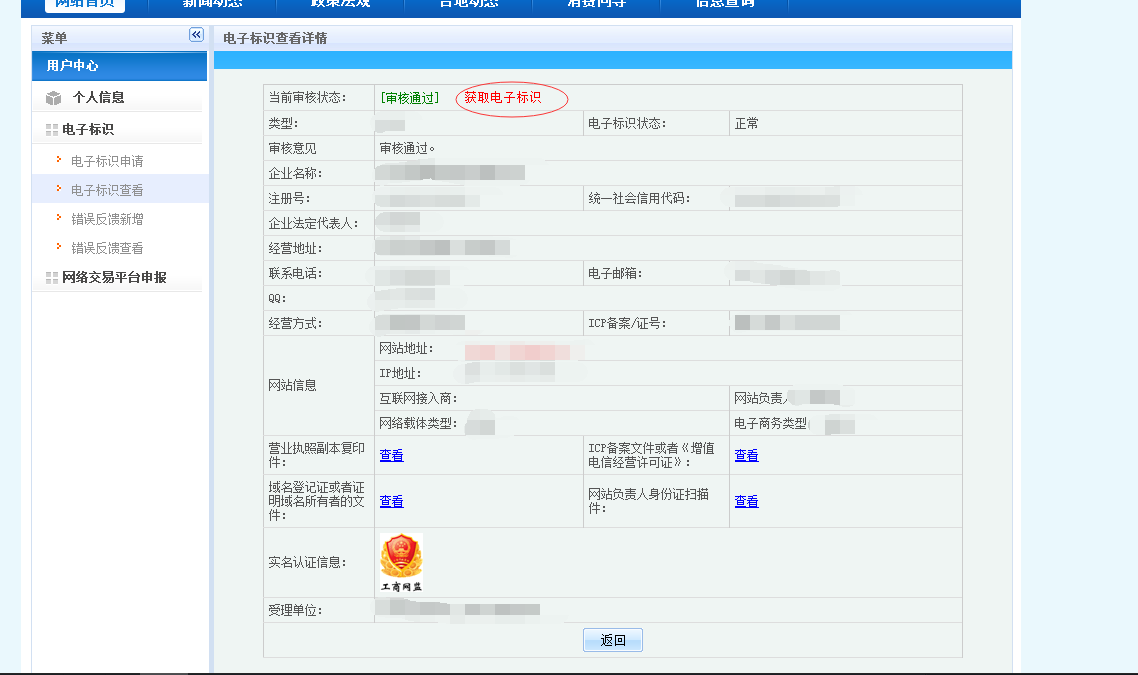Expand the 电子标识 menu section
The height and width of the screenshot is (675, 1138).
88,130
